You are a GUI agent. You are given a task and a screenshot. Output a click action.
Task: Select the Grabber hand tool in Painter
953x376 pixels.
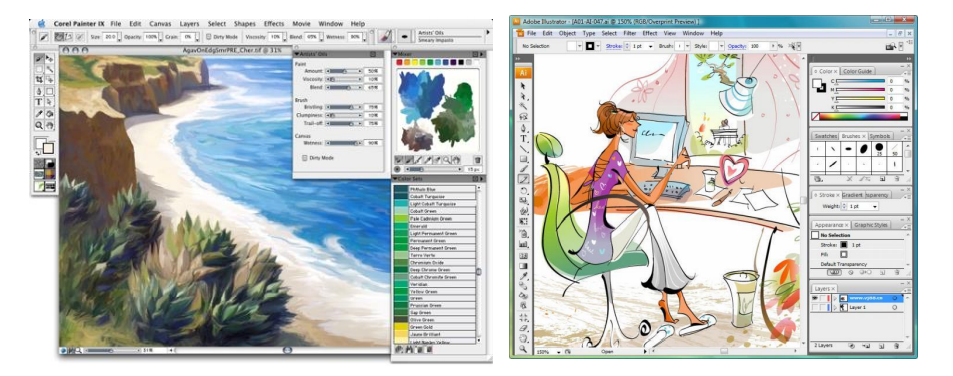[x=49, y=125]
